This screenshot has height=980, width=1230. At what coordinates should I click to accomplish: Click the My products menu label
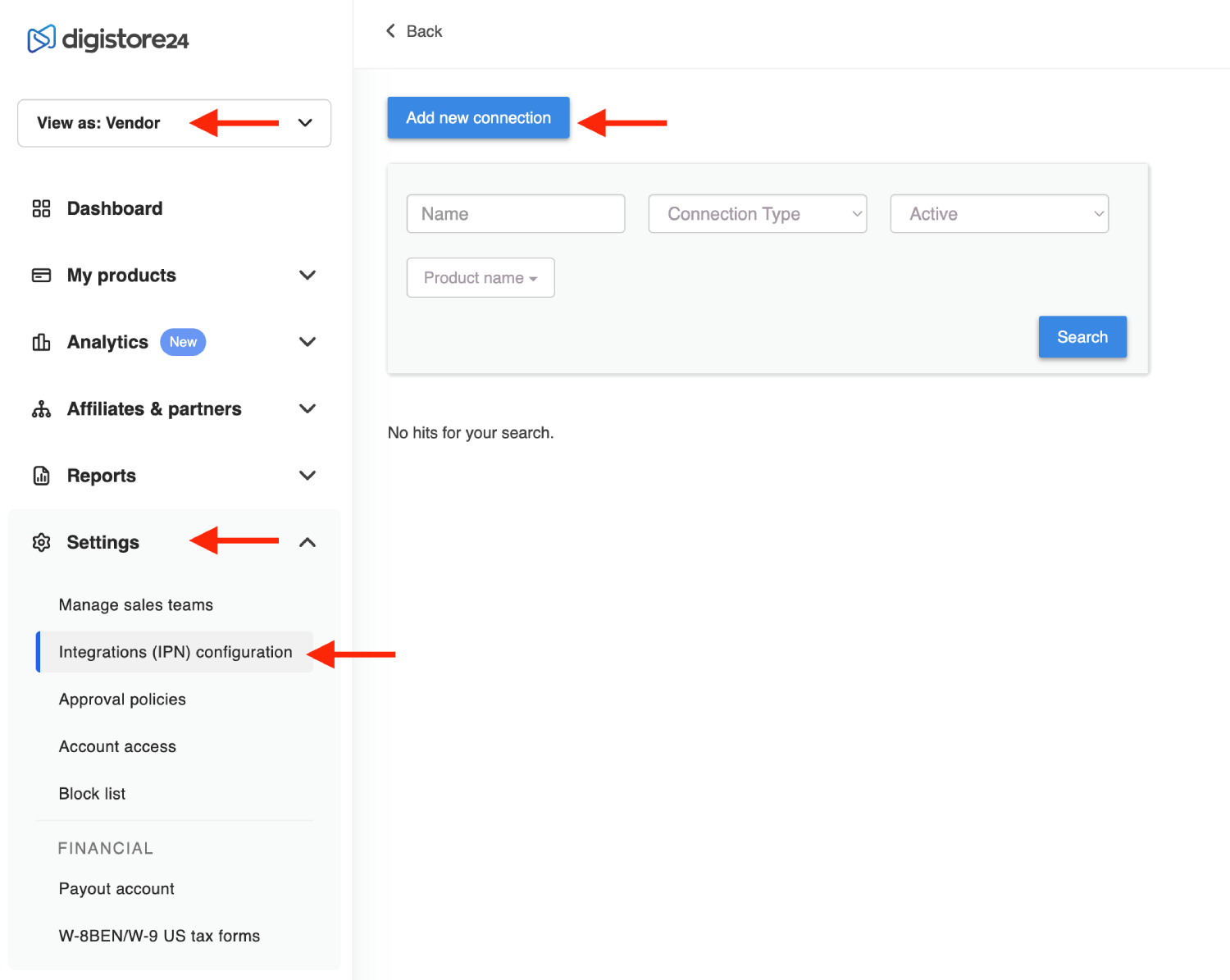click(x=121, y=276)
